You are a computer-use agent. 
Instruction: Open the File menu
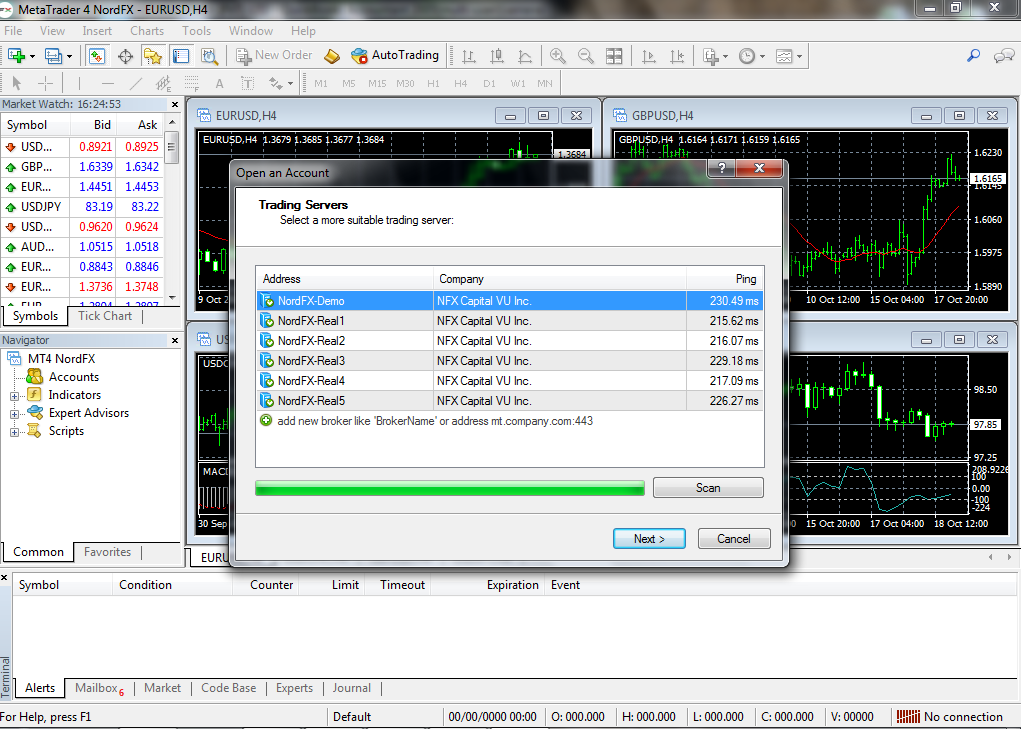(x=13, y=31)
